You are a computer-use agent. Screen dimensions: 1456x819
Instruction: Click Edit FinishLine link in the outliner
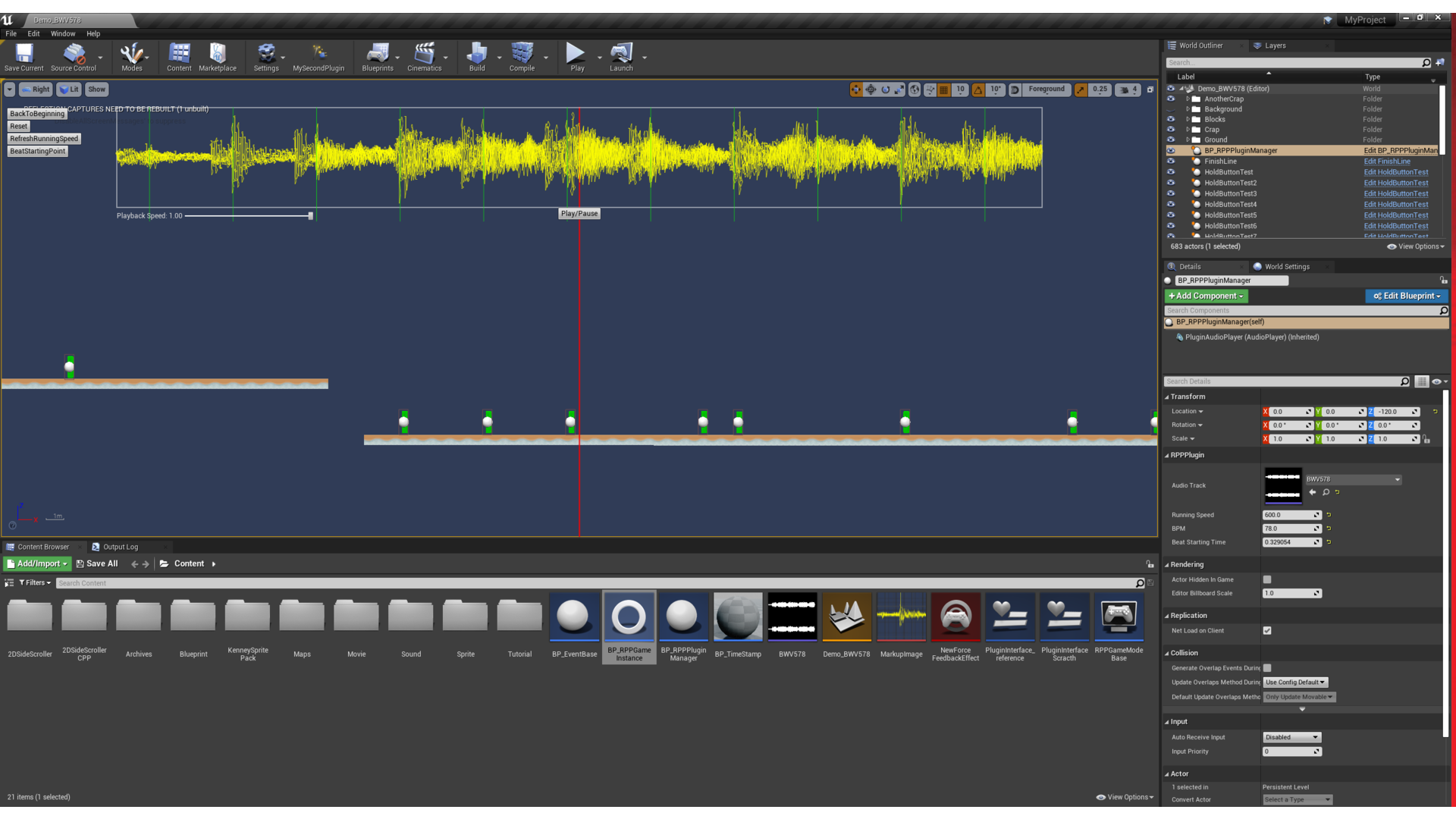[x=1387, y=161]
